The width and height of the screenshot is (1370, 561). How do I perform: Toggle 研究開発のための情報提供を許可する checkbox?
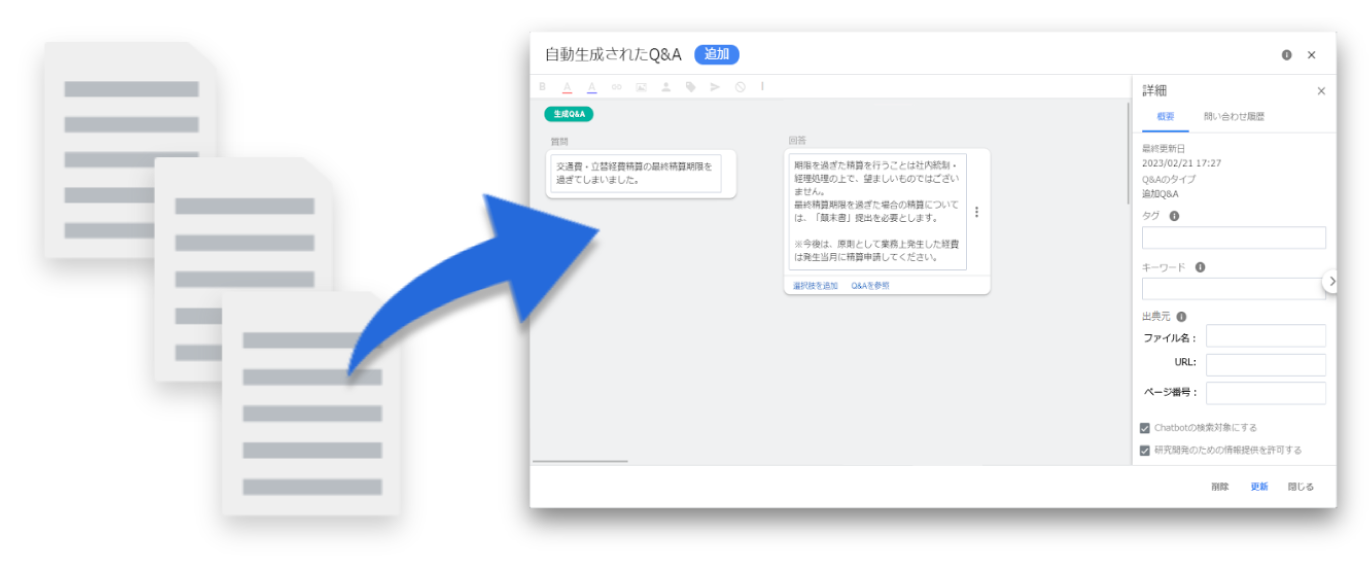coord(1145,450)
